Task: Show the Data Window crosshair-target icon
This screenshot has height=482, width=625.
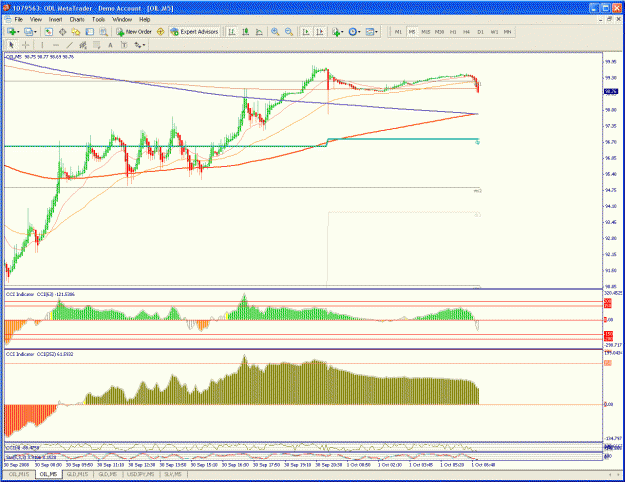Action: [63, 32]
